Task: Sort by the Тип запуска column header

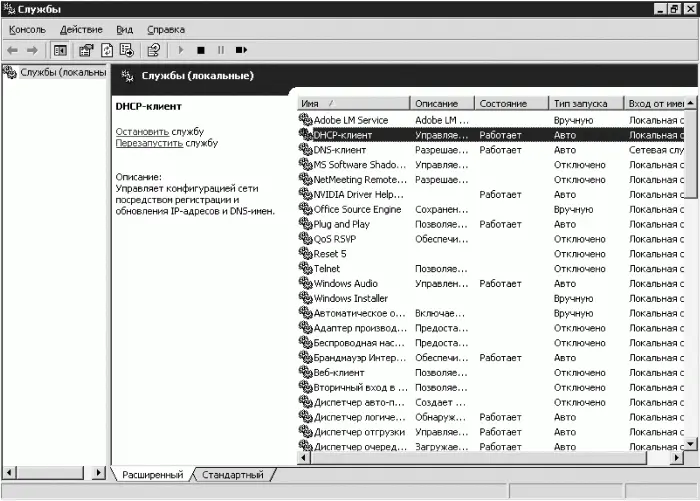Action: click(585, 104)
